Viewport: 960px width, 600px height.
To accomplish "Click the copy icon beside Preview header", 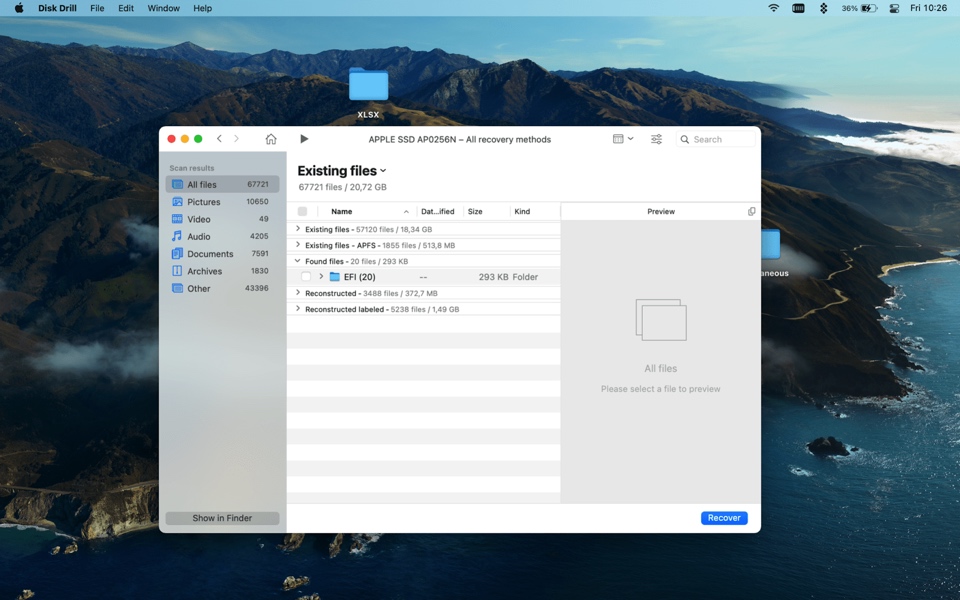I will [x=751, y=211].
